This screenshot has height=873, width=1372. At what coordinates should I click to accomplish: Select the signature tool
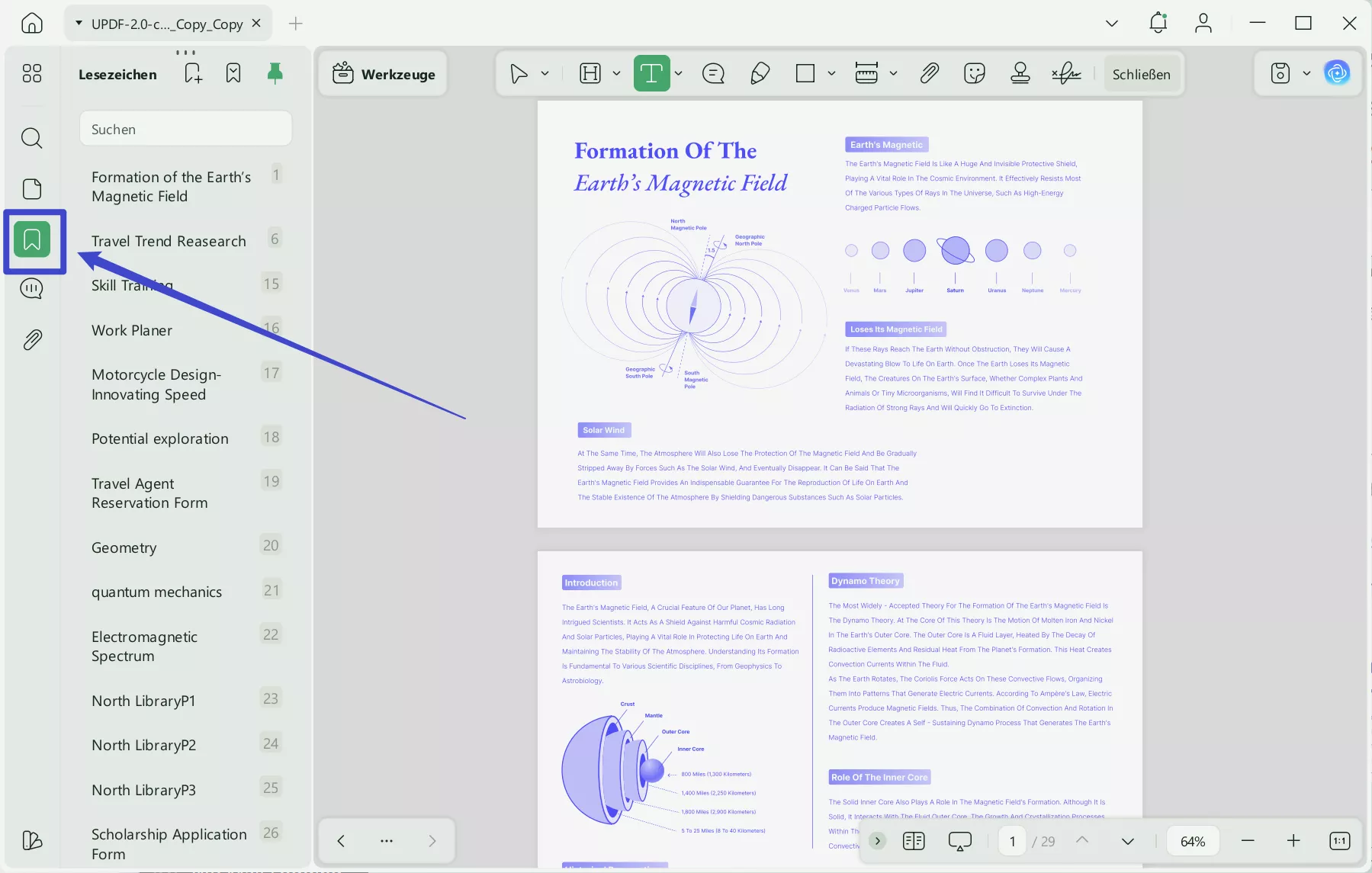1066,74
